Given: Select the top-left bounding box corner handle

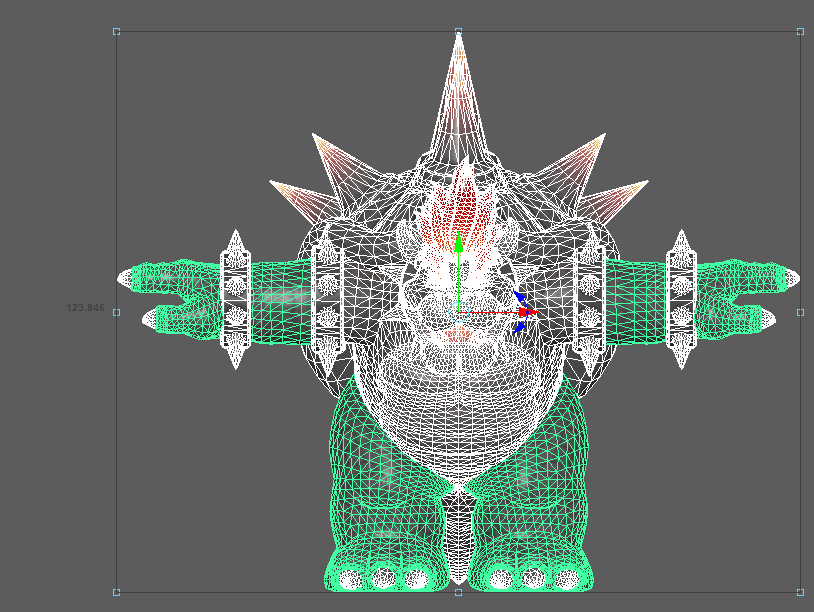Looking at the screenshot, I should 116,32.
